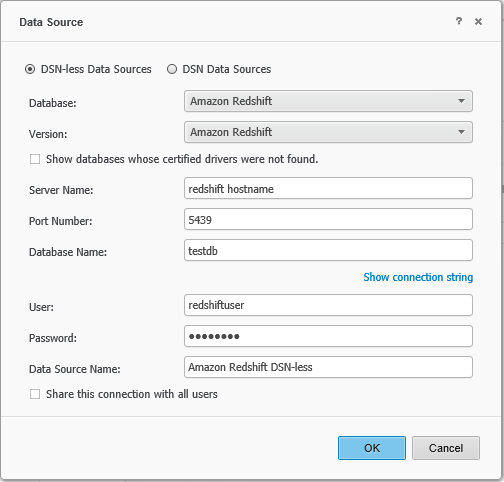Click the Database: label

coord(53,103)
